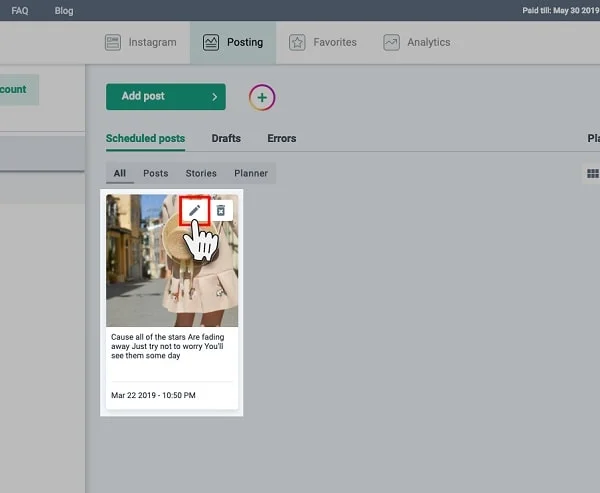
Task: Click the pencil edit icon on the post
Action: tap(195, 210)
